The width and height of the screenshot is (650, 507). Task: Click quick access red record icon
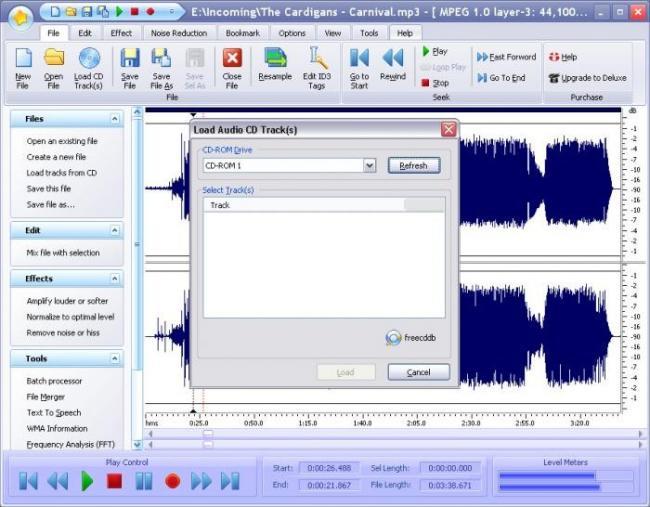tap(150, 12)
